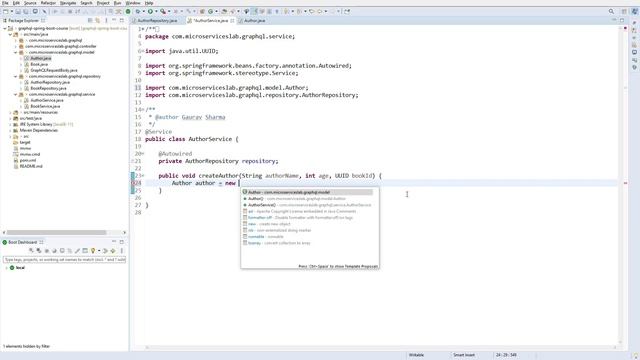Click Collapse All in Package Explorer
Screen dimensions: 640x360
tap(90, 20)
